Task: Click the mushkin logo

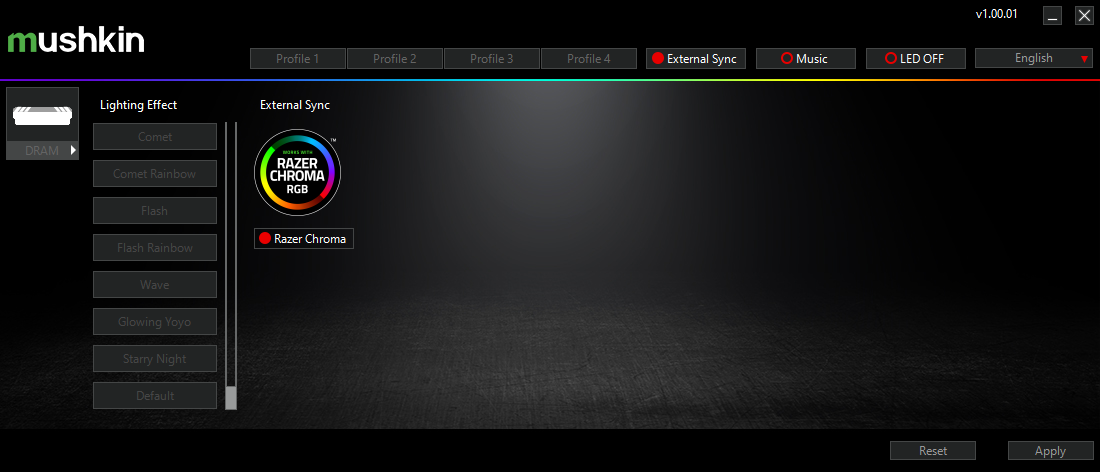Action: 76,41
